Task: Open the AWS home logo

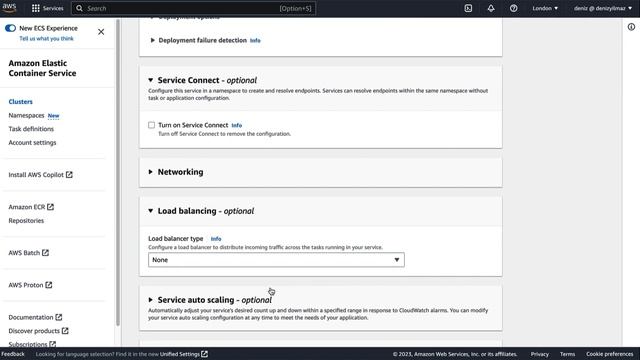Action: click(9, 8)
